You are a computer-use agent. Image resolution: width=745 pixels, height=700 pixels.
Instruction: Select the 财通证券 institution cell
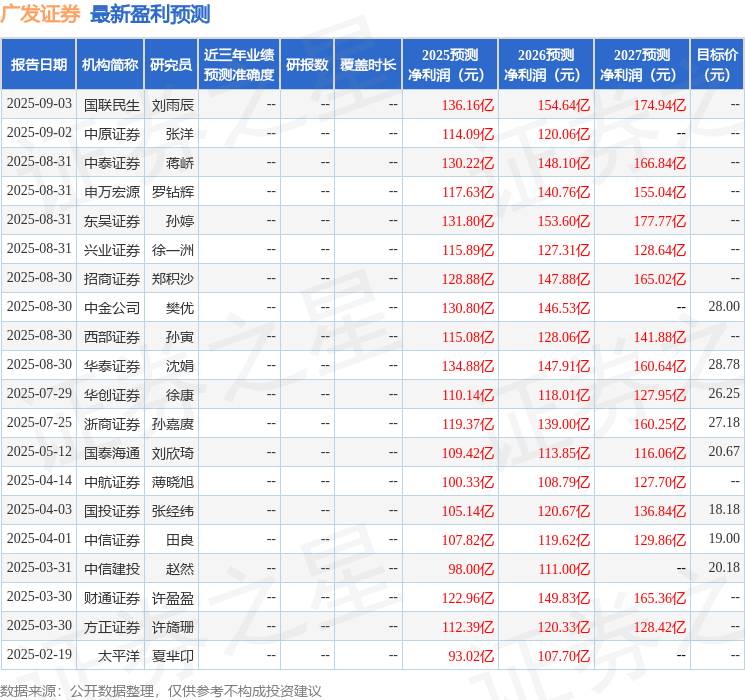tap(112, 598)
